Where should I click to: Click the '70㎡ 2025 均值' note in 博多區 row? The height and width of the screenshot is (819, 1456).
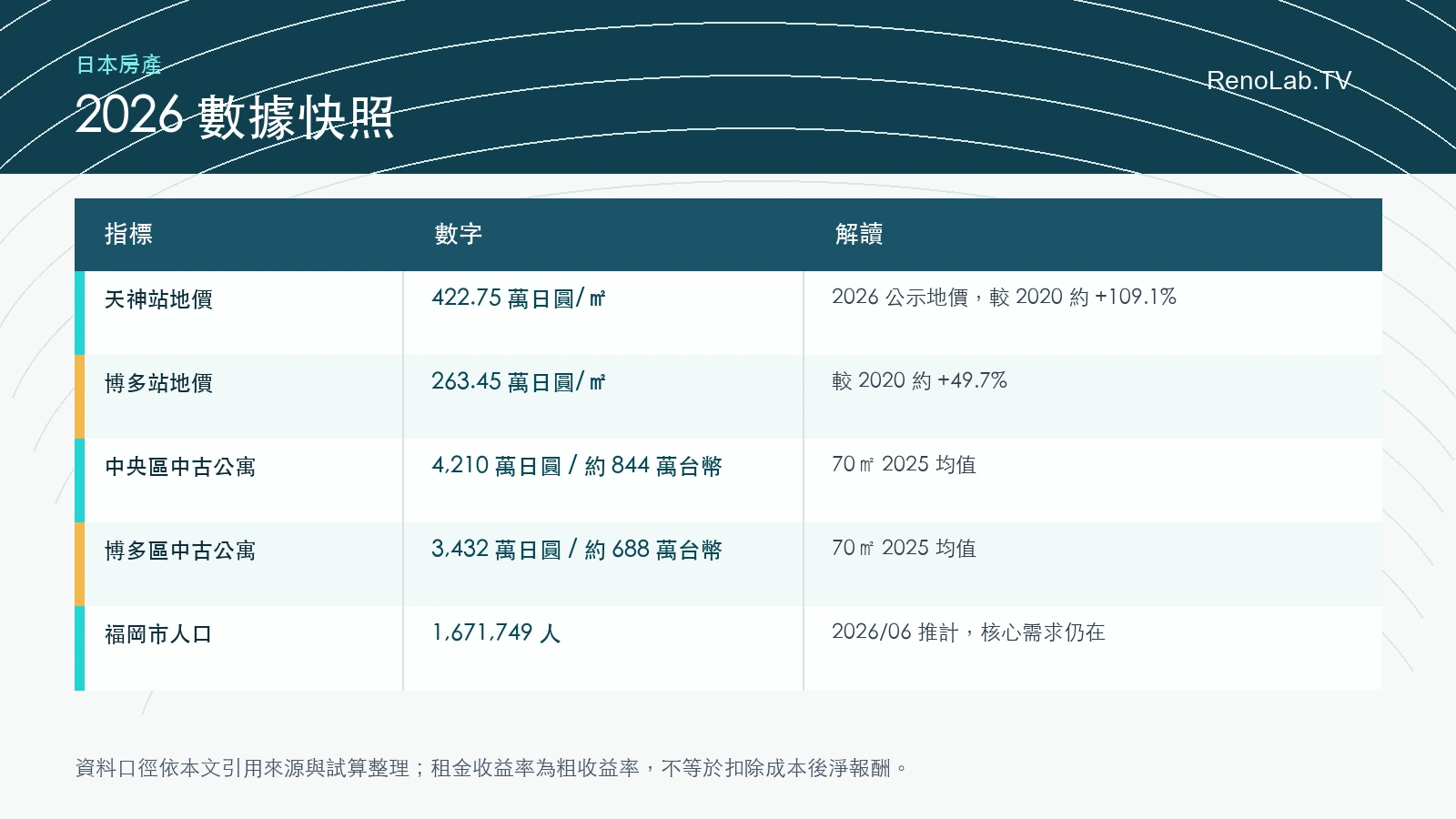point(904,548)
